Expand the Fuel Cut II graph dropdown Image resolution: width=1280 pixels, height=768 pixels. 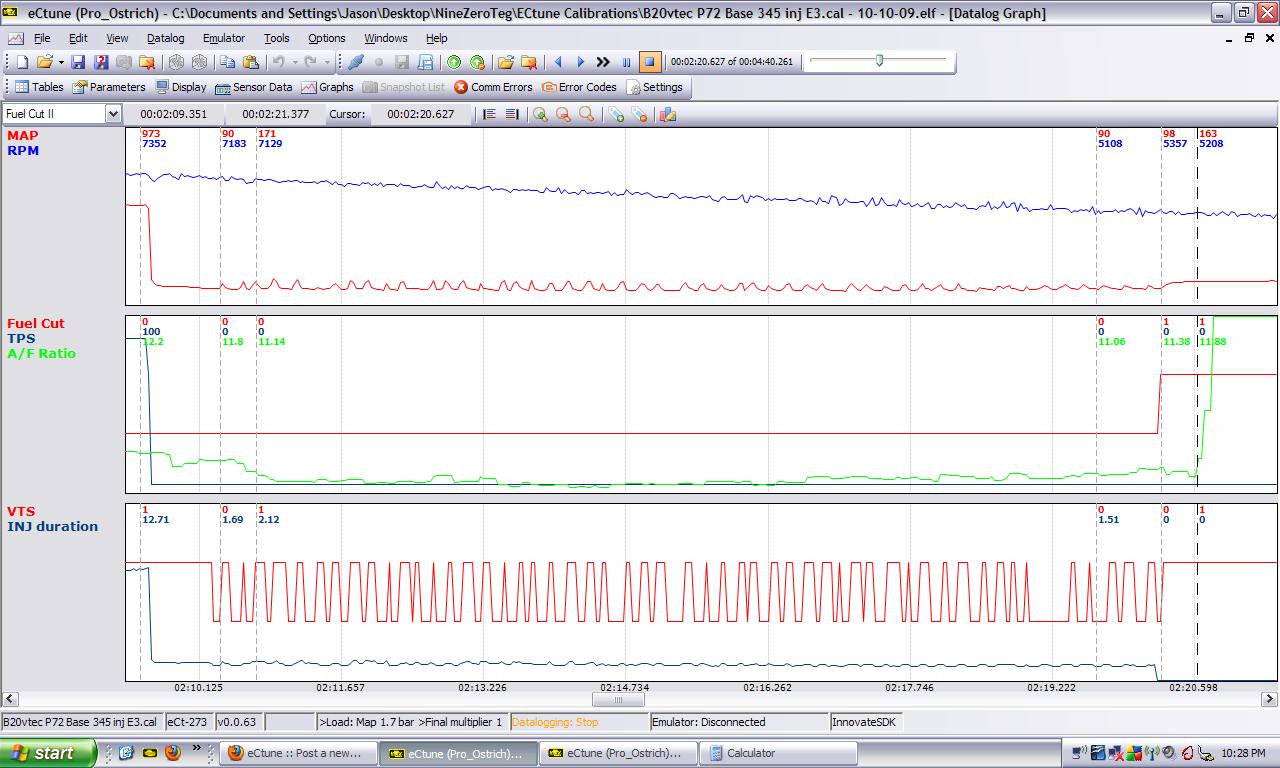(113, 114)
